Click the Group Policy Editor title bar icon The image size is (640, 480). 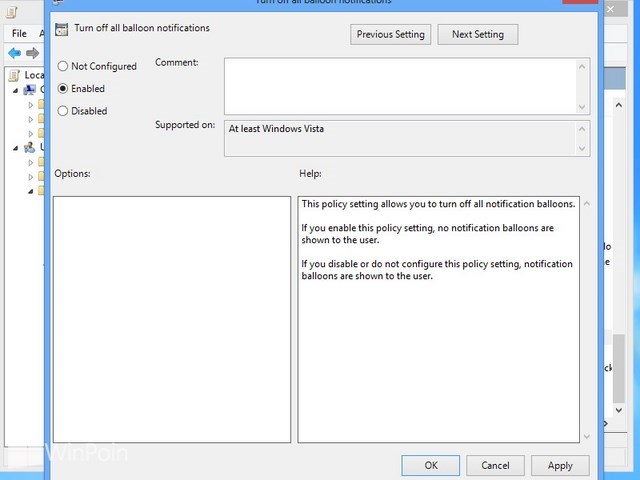(12, 12)
